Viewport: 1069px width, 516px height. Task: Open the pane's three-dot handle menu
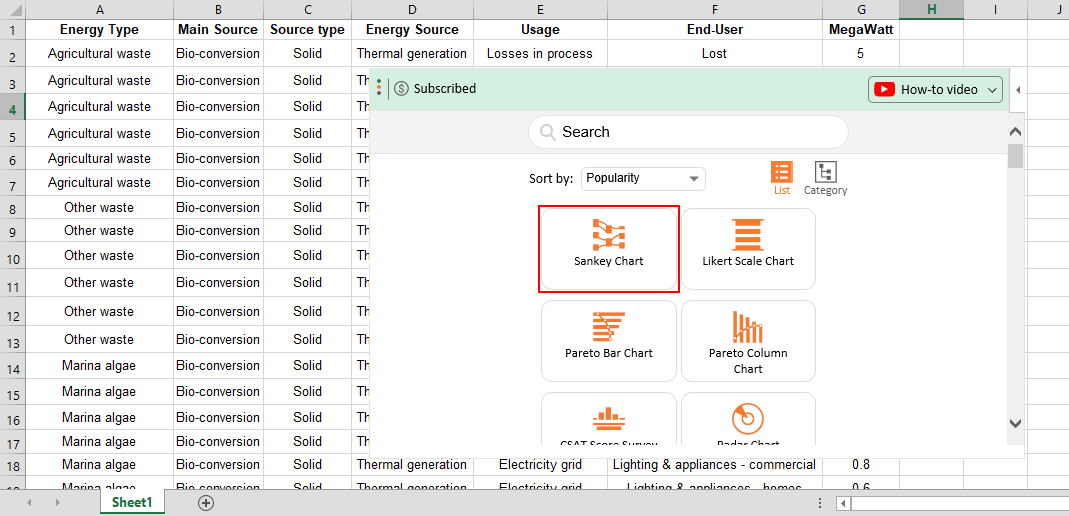pyautogui.click(x=379, y=88)
